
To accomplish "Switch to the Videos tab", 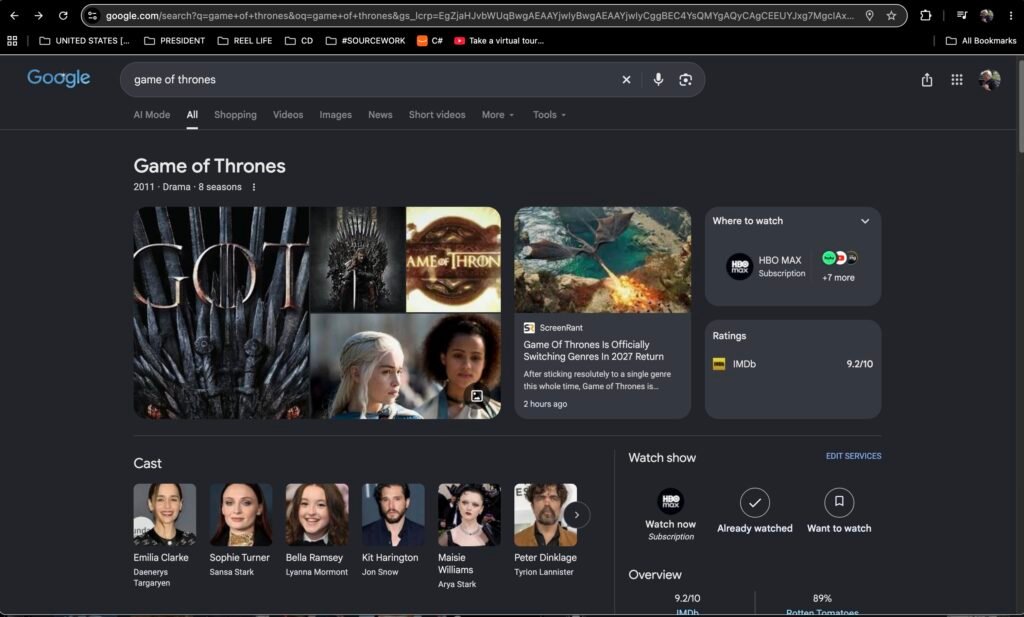I will click(x=288, y=115).
